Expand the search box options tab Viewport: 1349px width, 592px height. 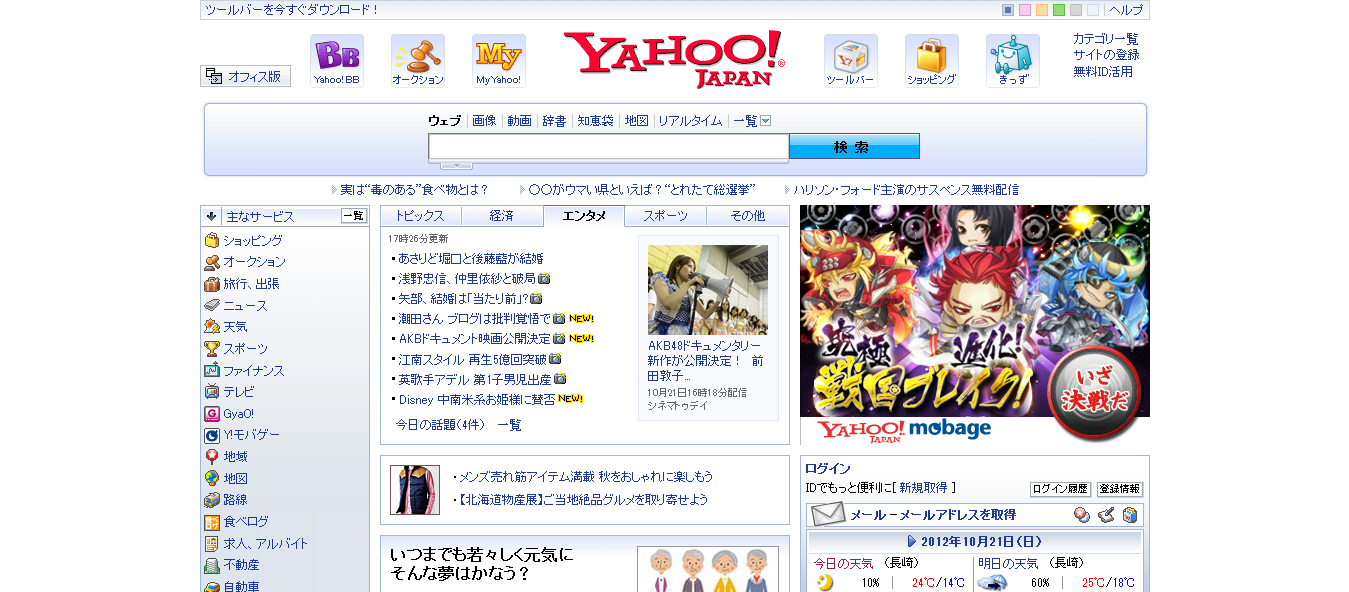coord(456,165)
